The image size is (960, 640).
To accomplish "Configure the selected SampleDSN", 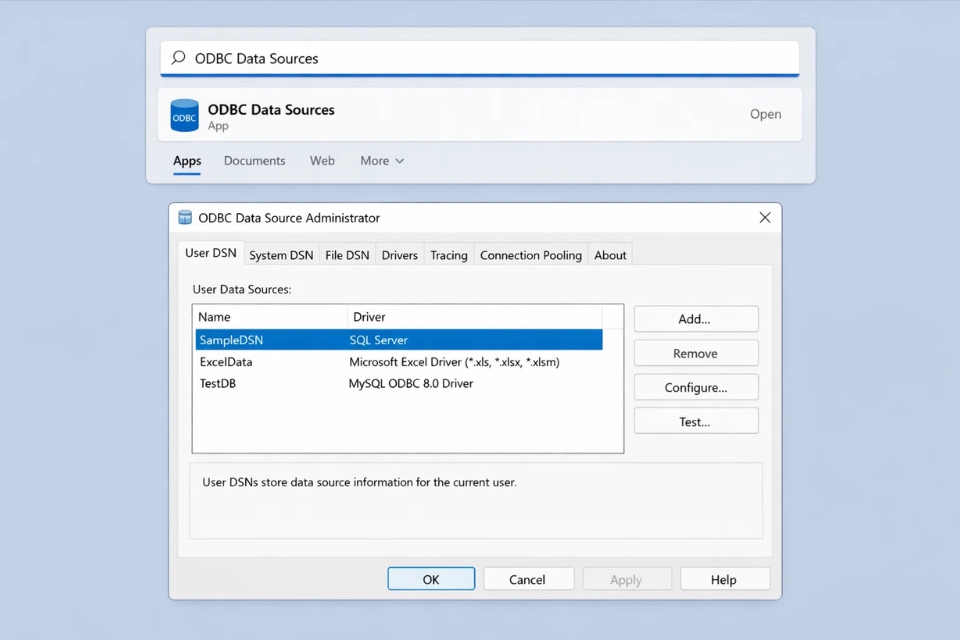I will click(x=695, y=387).
